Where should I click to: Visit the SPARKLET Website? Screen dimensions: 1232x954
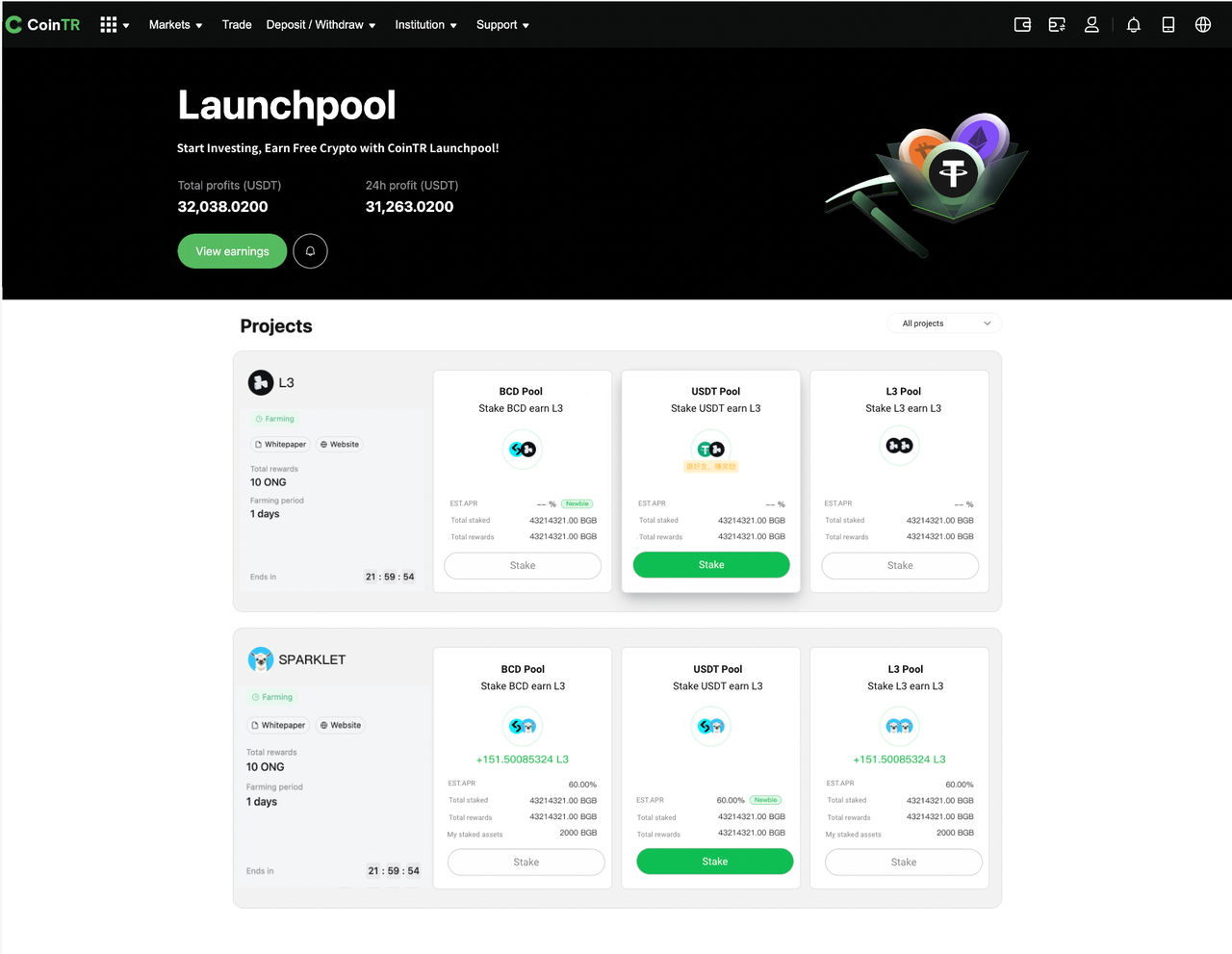tap(341, 725)
